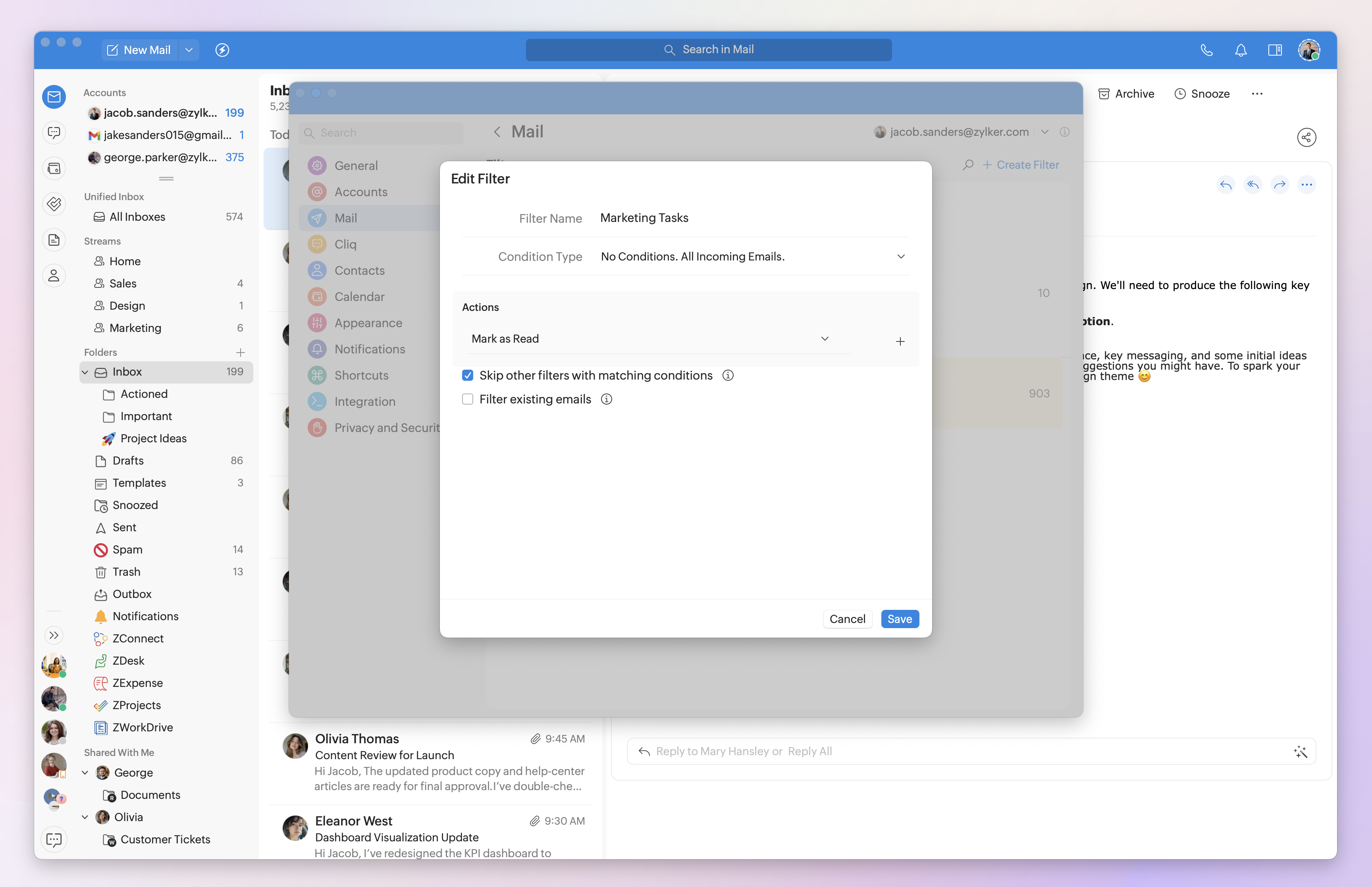This screenshot has width=1372, height=887.
Task: Uncheck Skip other filters with matching conditions
Action: tap(468, 376)
